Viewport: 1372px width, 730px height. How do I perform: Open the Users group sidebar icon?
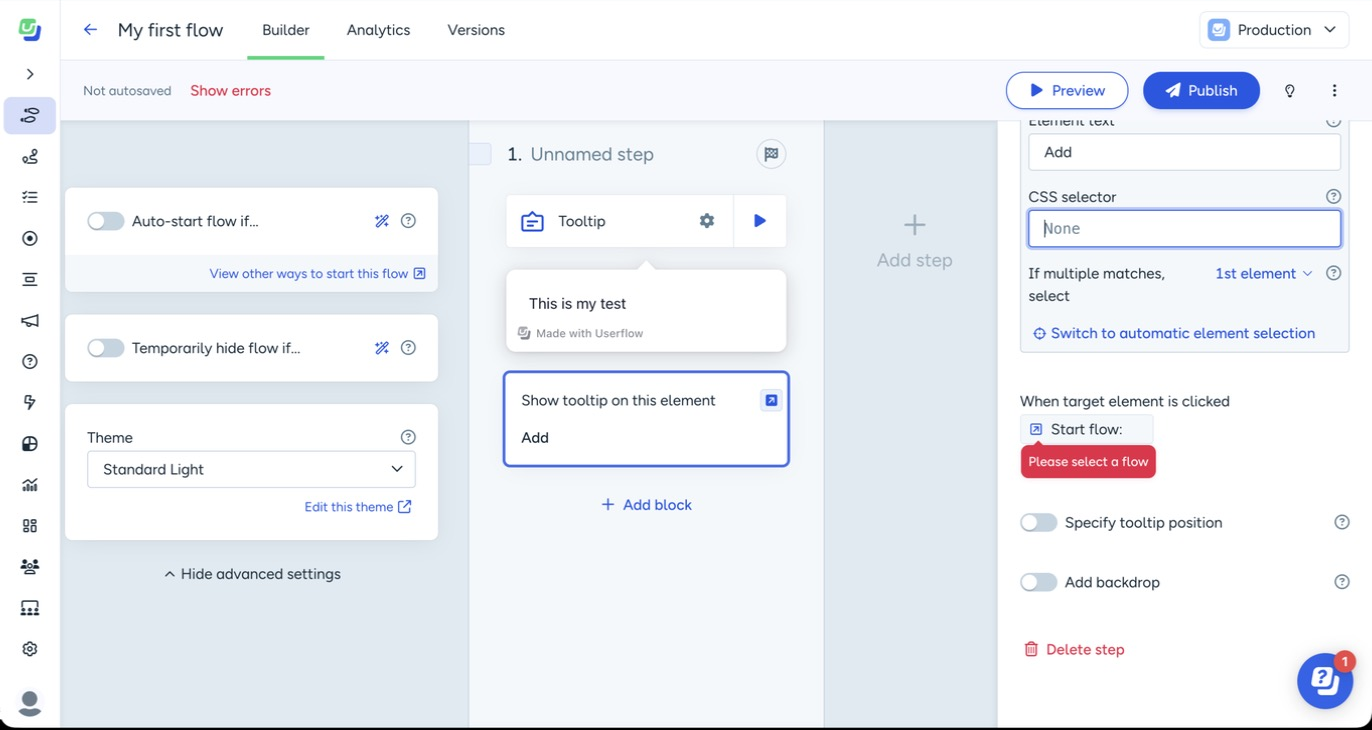pos(30,567)
